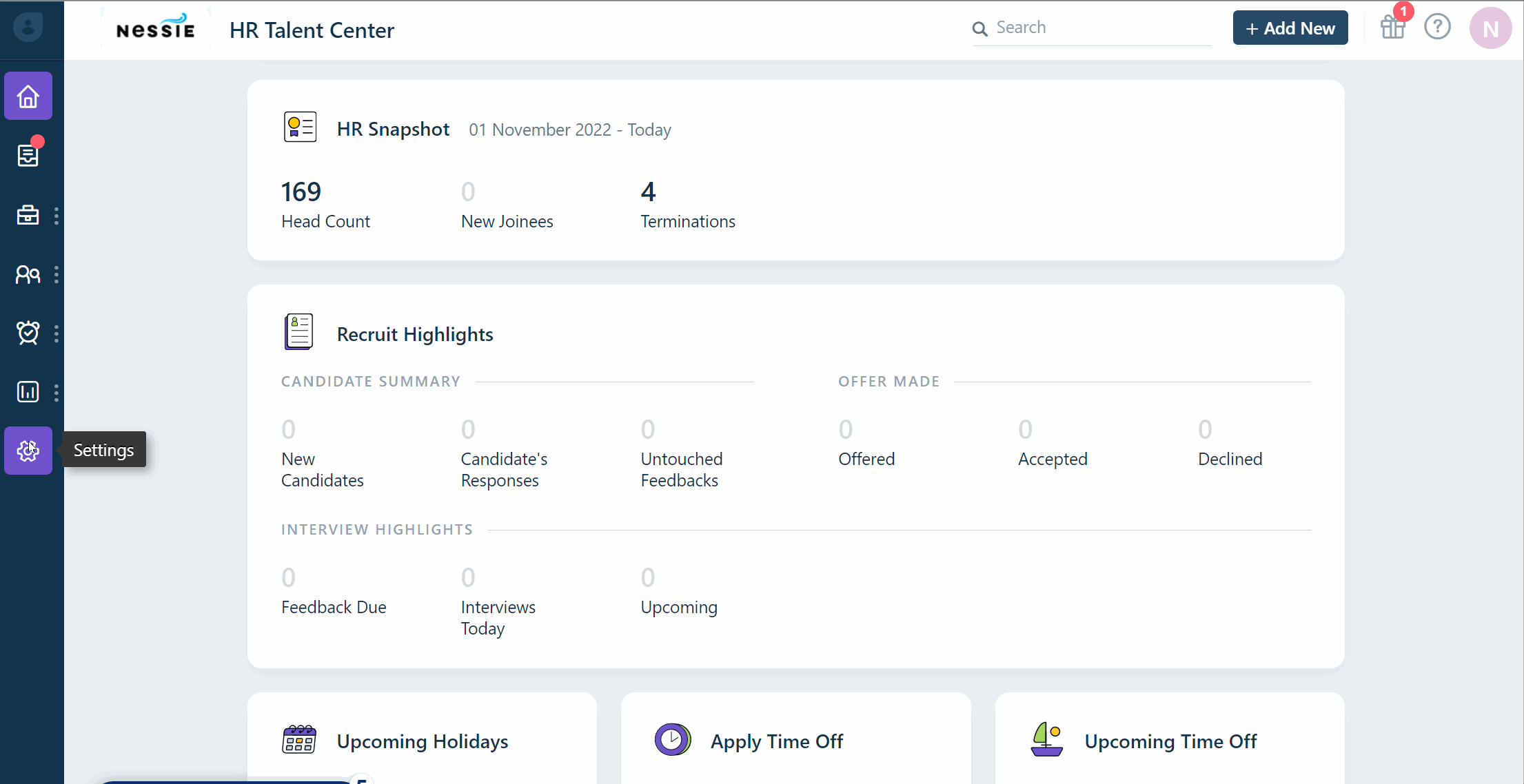Screen dimensions: 1524x784
Task: Open the Settings gear icon
Action: [x=28, y=451]
